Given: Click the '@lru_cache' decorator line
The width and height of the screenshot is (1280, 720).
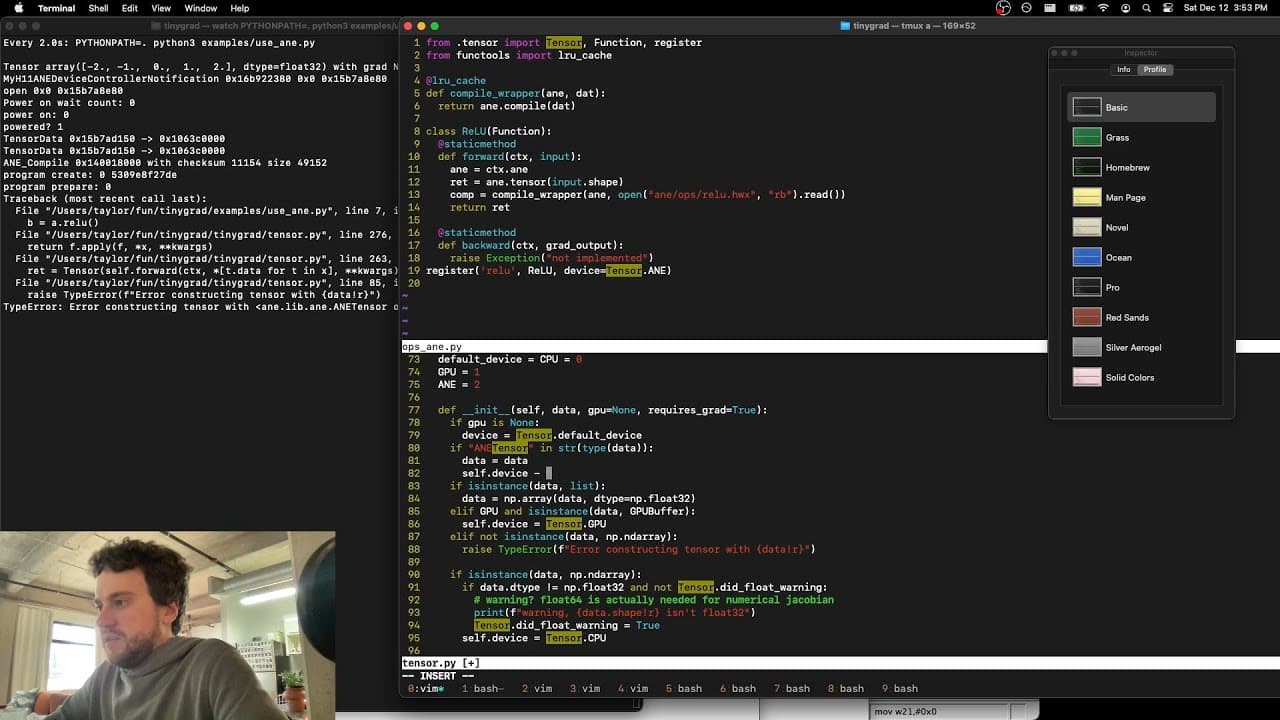Looking at the screenshot, I should tap(456, 80).
